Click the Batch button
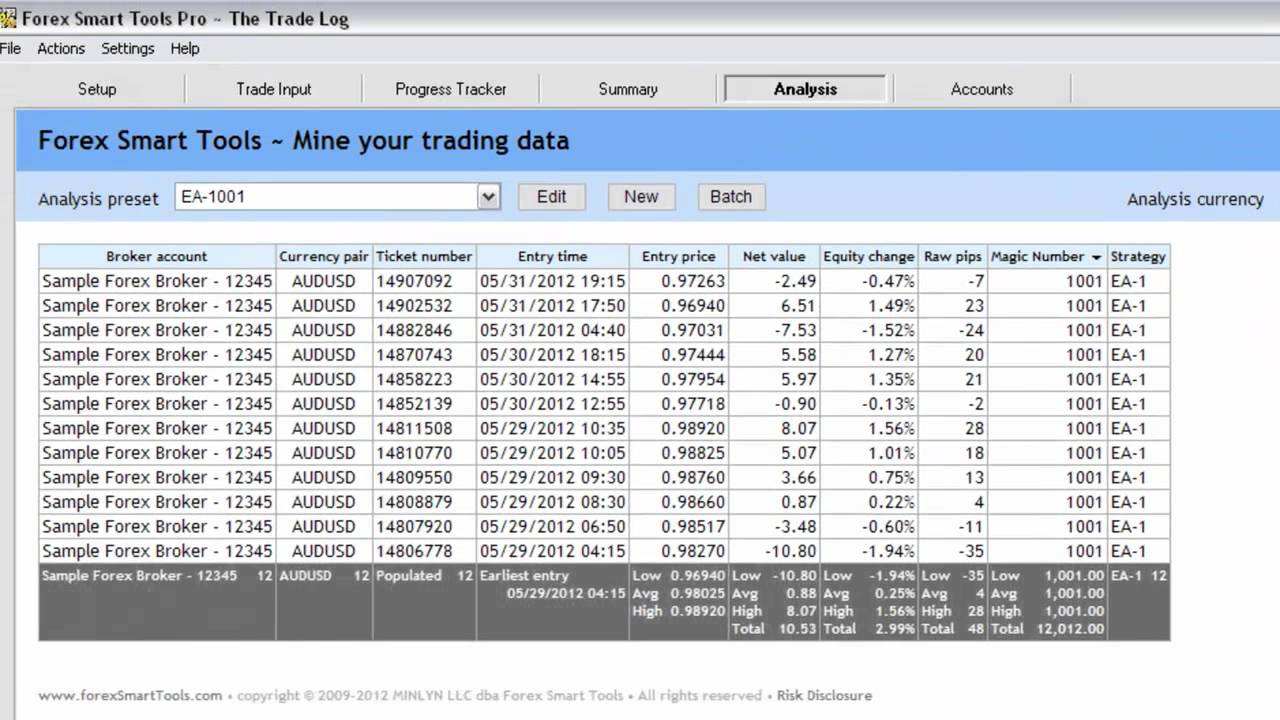1280x720 pixels. [731, 197]
